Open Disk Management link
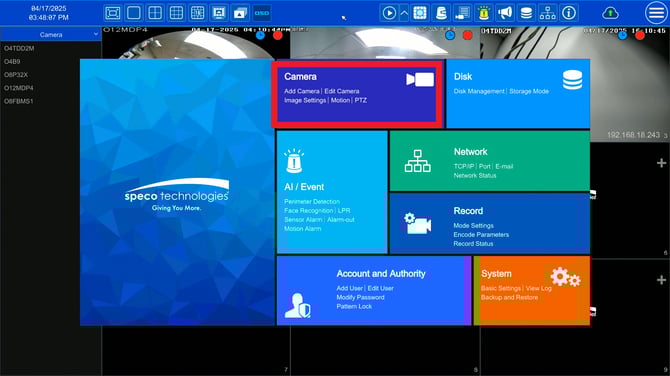Viewport: 670px width, 376px height. (x=479, y=91)
